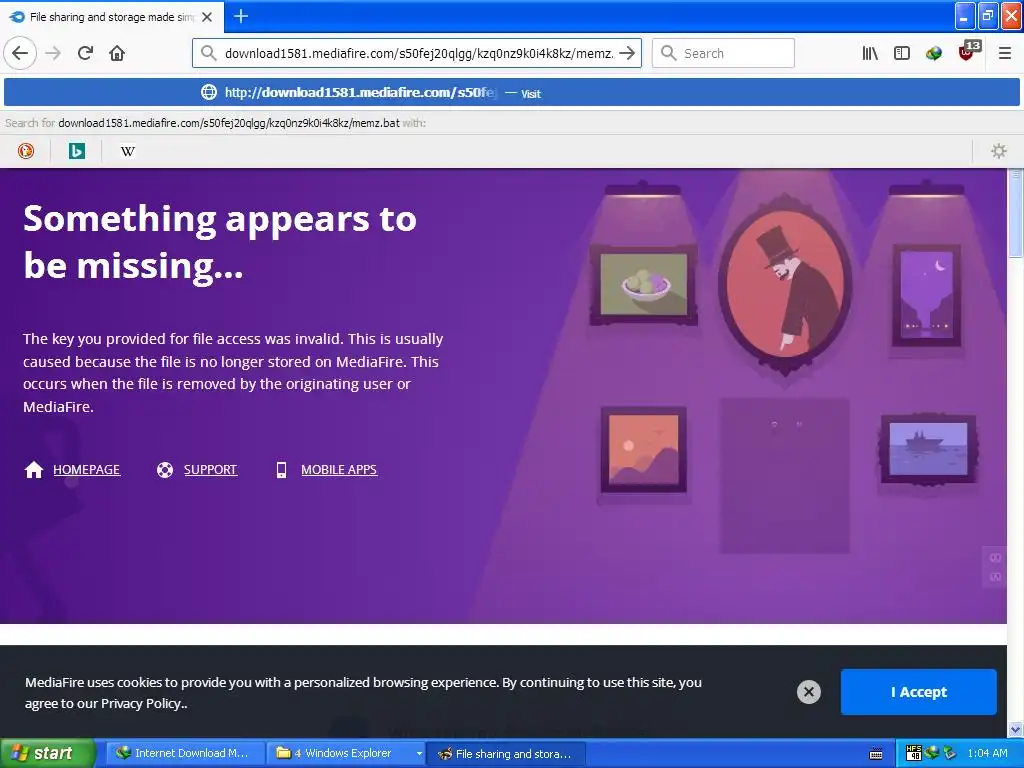
Task: Open the uBlock shield extension icon
Action: click(x=967, y=52)
